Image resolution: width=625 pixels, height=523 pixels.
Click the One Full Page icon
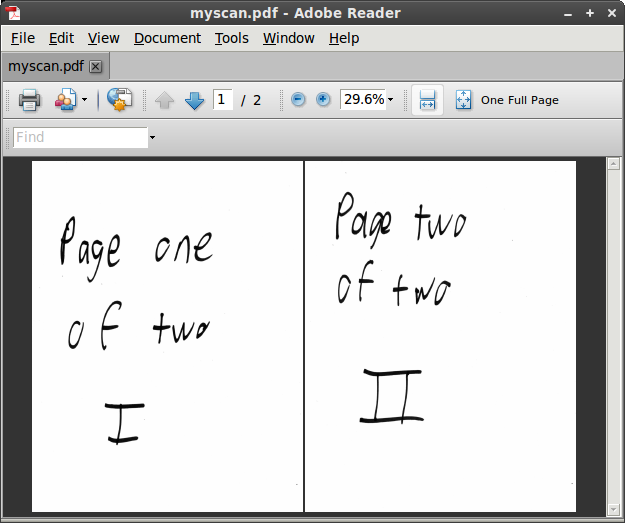coord(463,100)
